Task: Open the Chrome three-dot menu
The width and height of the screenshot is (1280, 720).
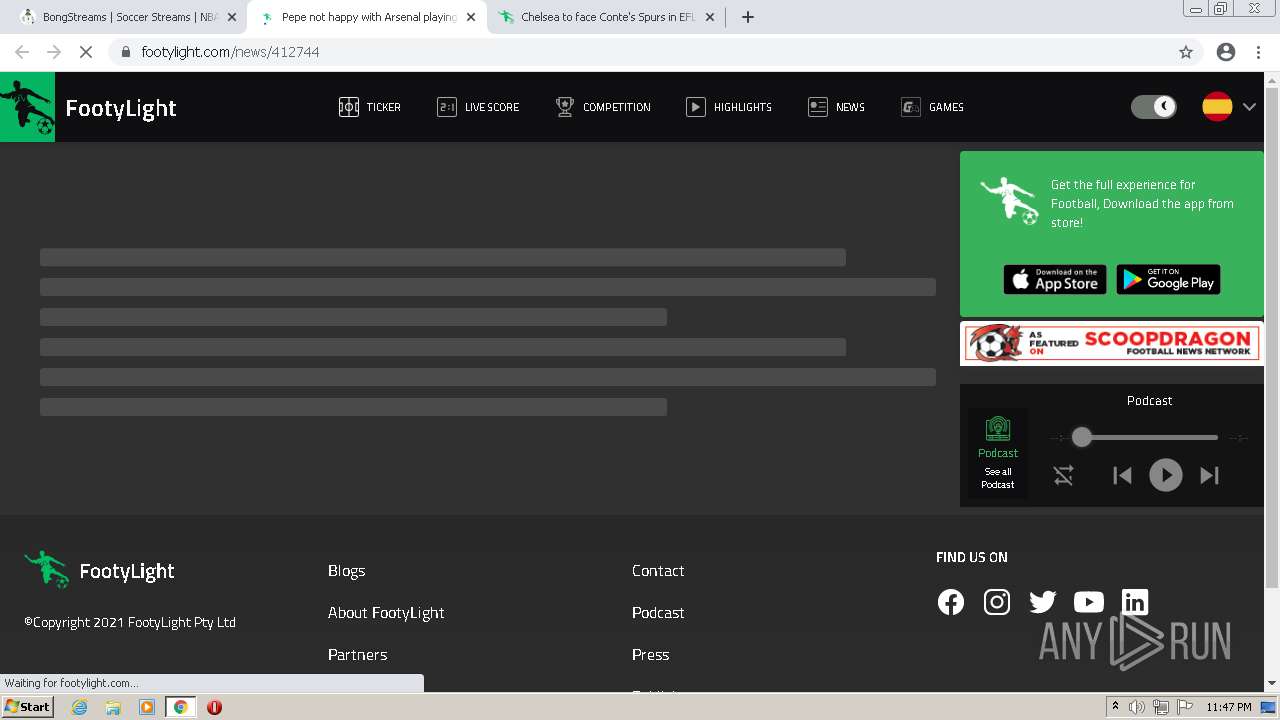Action: tap(1259, 52)
